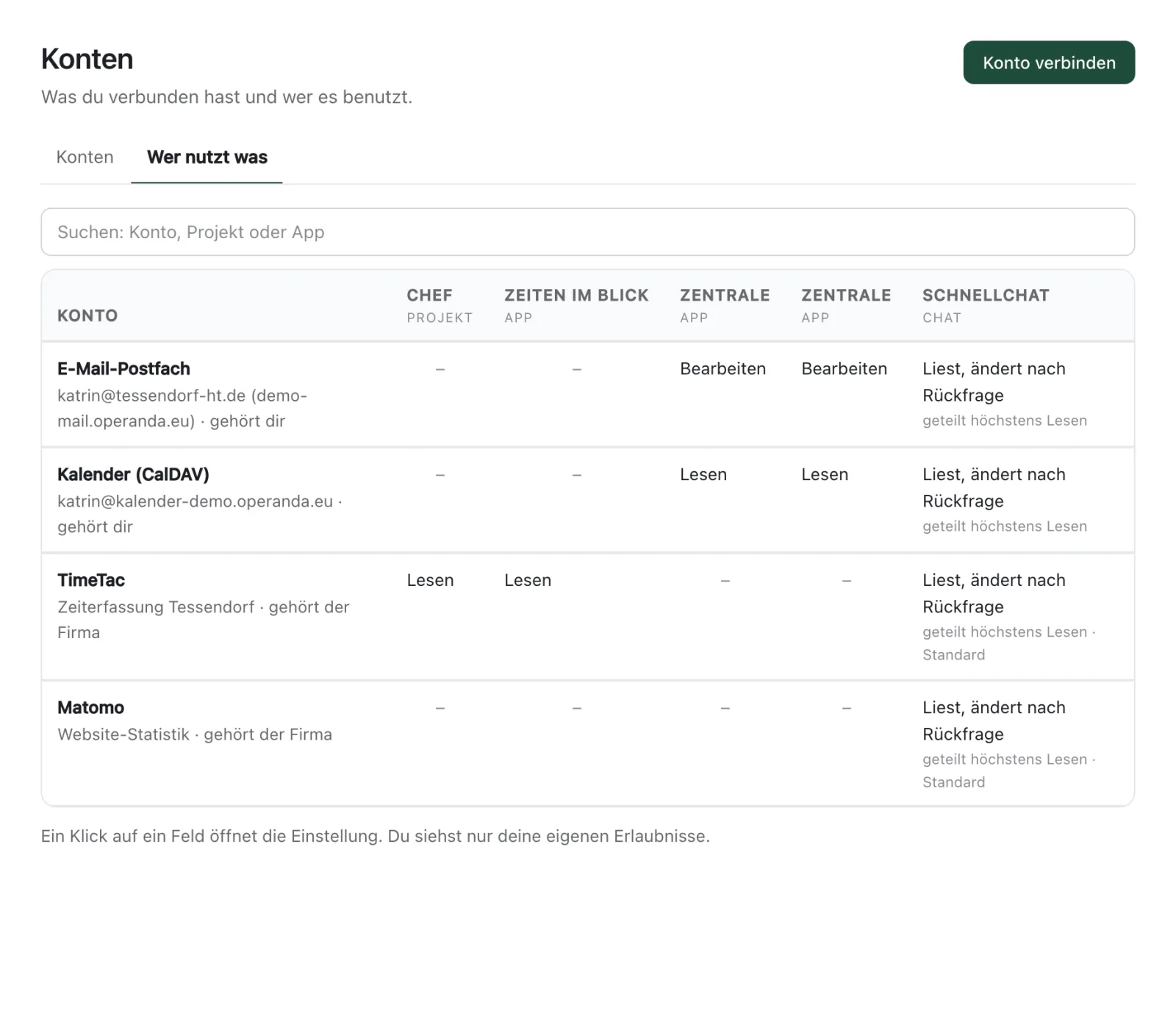1176x1019 pixels.
Task: Open empty Zeiten im Blick cell for E-Mail-Postfach
Action: click(577, 369)
